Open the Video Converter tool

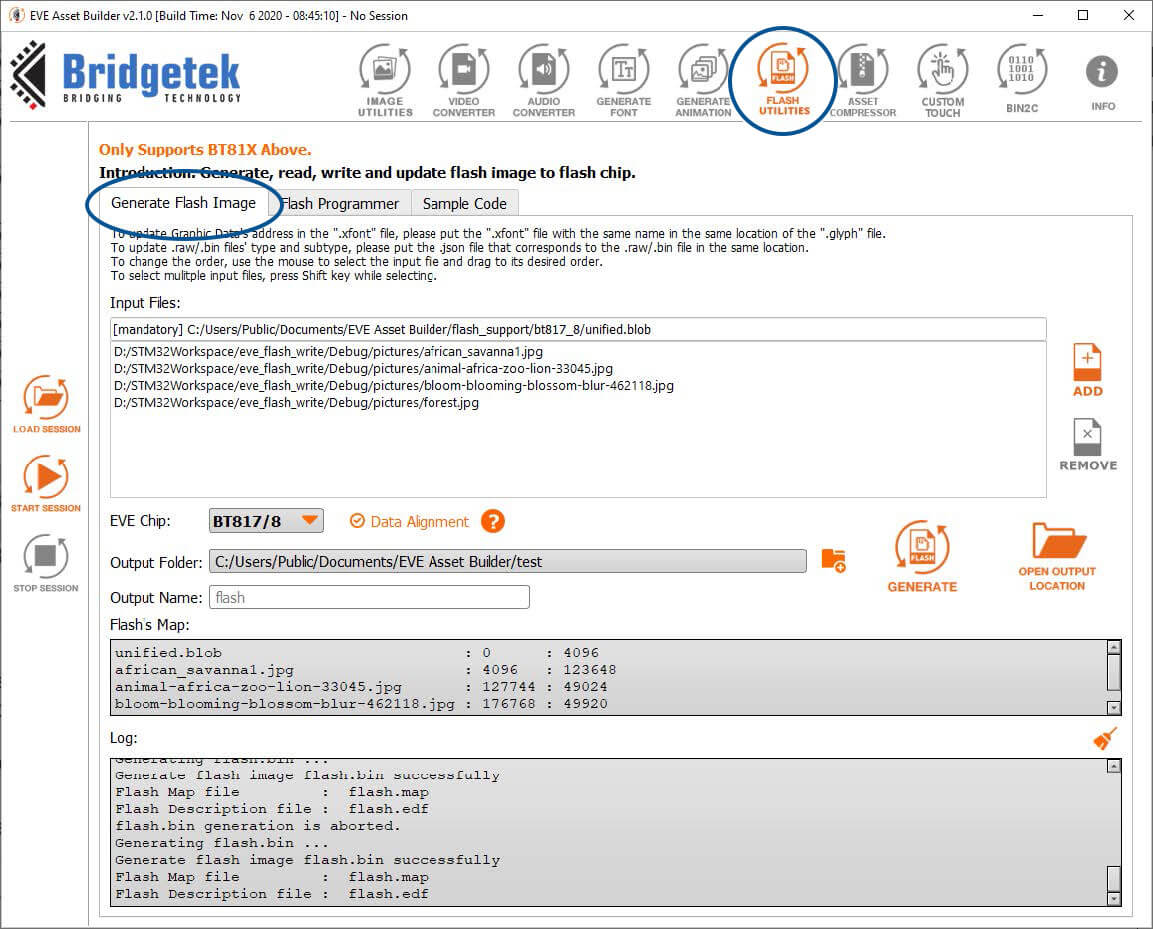click(x=463, y=81)
